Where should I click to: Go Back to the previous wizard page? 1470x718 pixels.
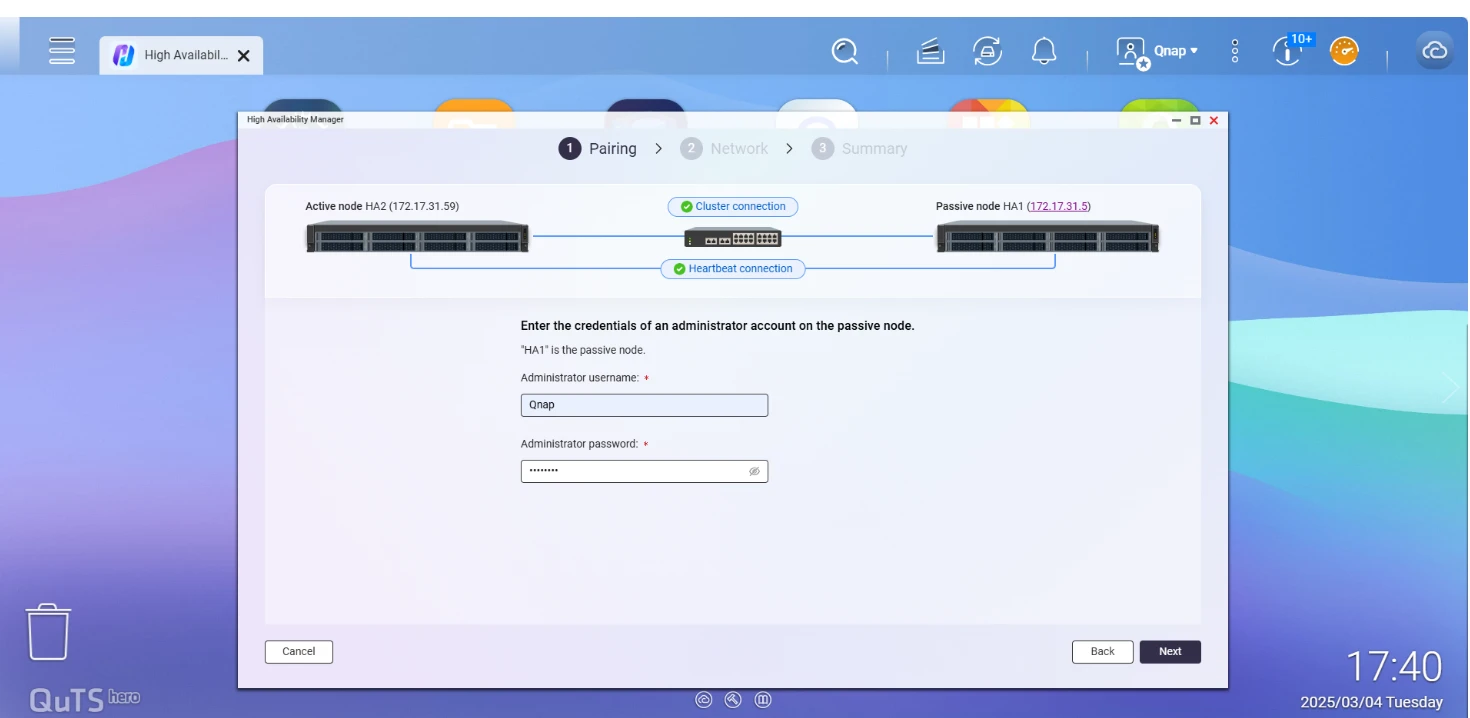[x=1102, y=652]
